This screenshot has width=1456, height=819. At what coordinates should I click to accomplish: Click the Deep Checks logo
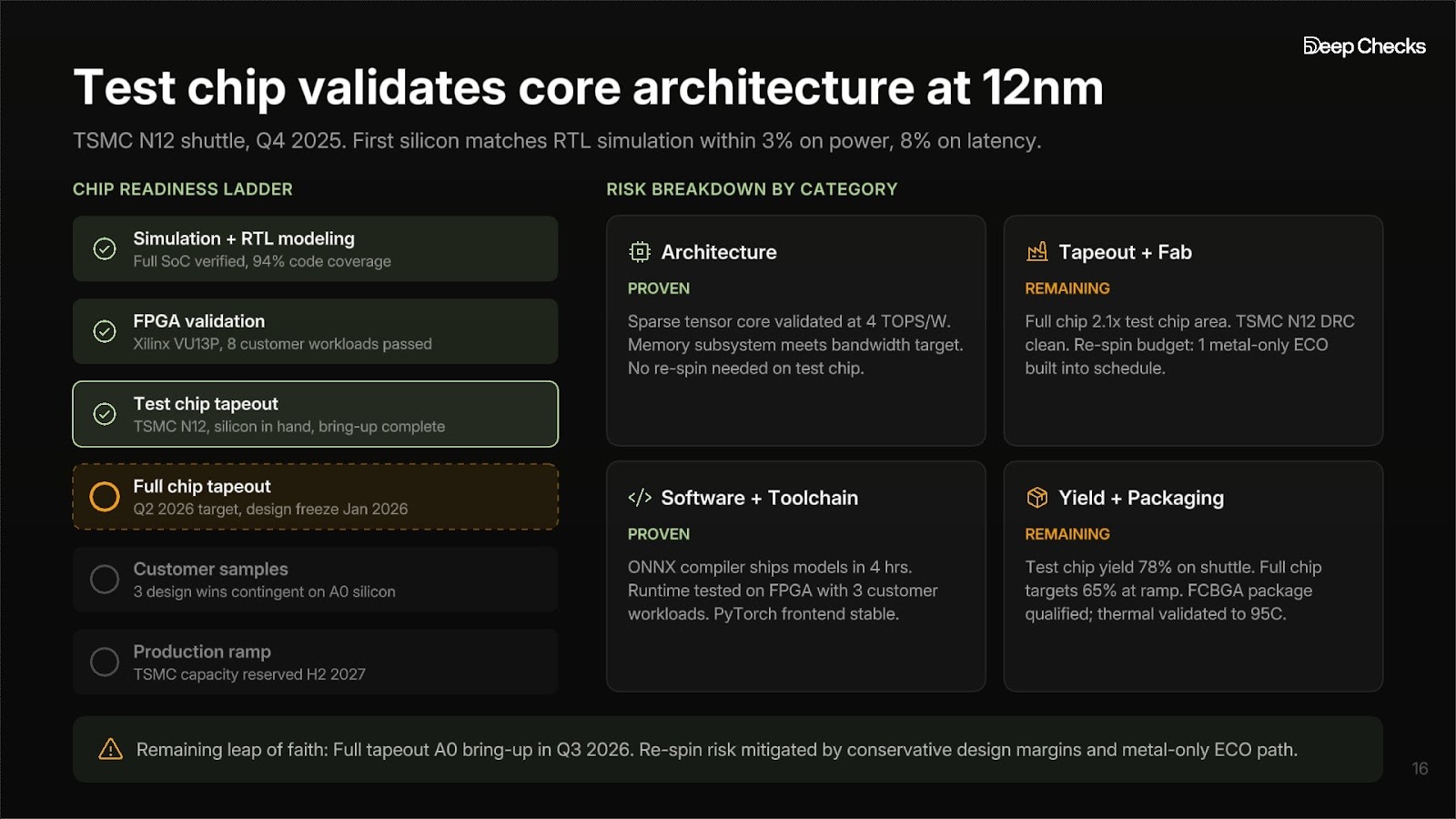(1364, 46)
